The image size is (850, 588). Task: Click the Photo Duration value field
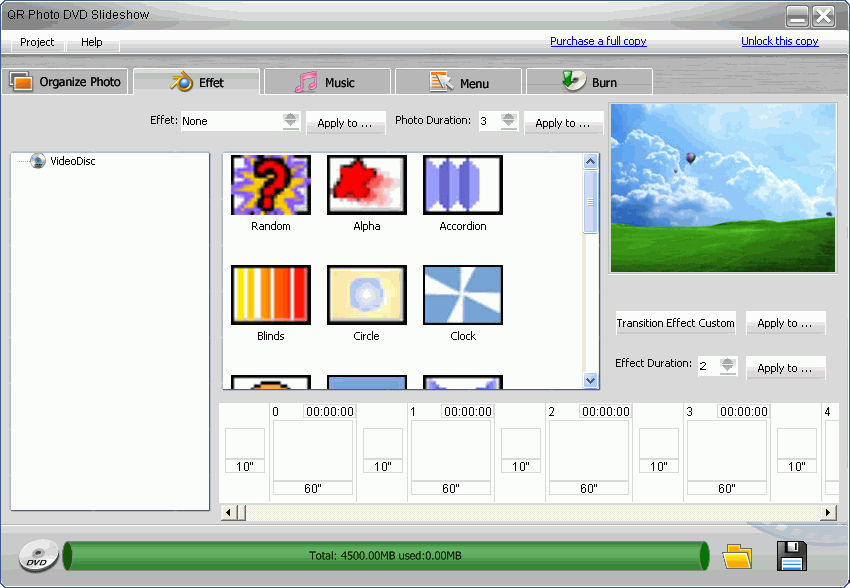point(489,121)
